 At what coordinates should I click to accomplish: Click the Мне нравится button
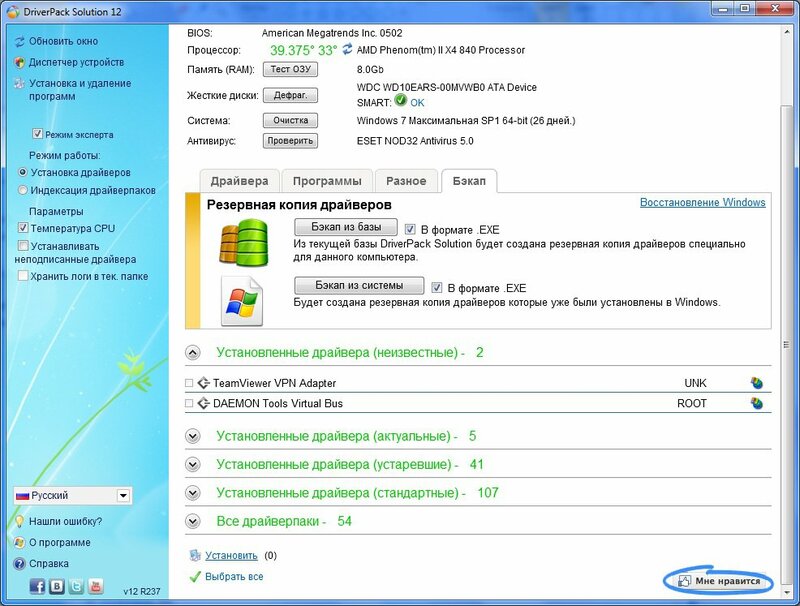pyautogui.click(x=719, y=581)
